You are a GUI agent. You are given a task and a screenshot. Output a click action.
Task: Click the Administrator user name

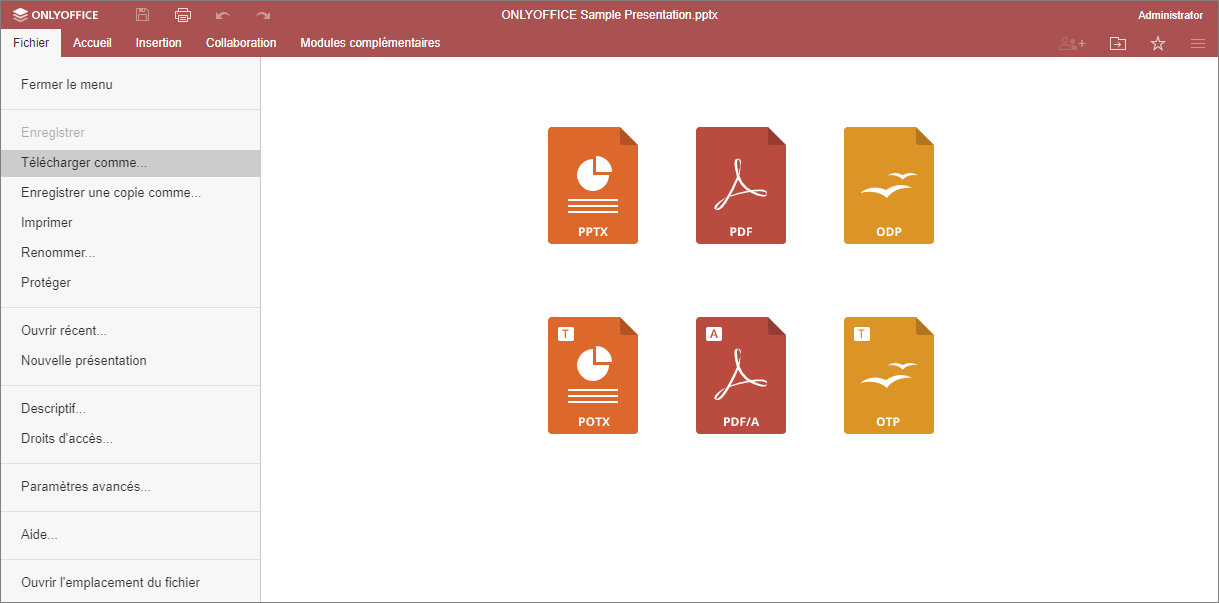(1170, 15)
